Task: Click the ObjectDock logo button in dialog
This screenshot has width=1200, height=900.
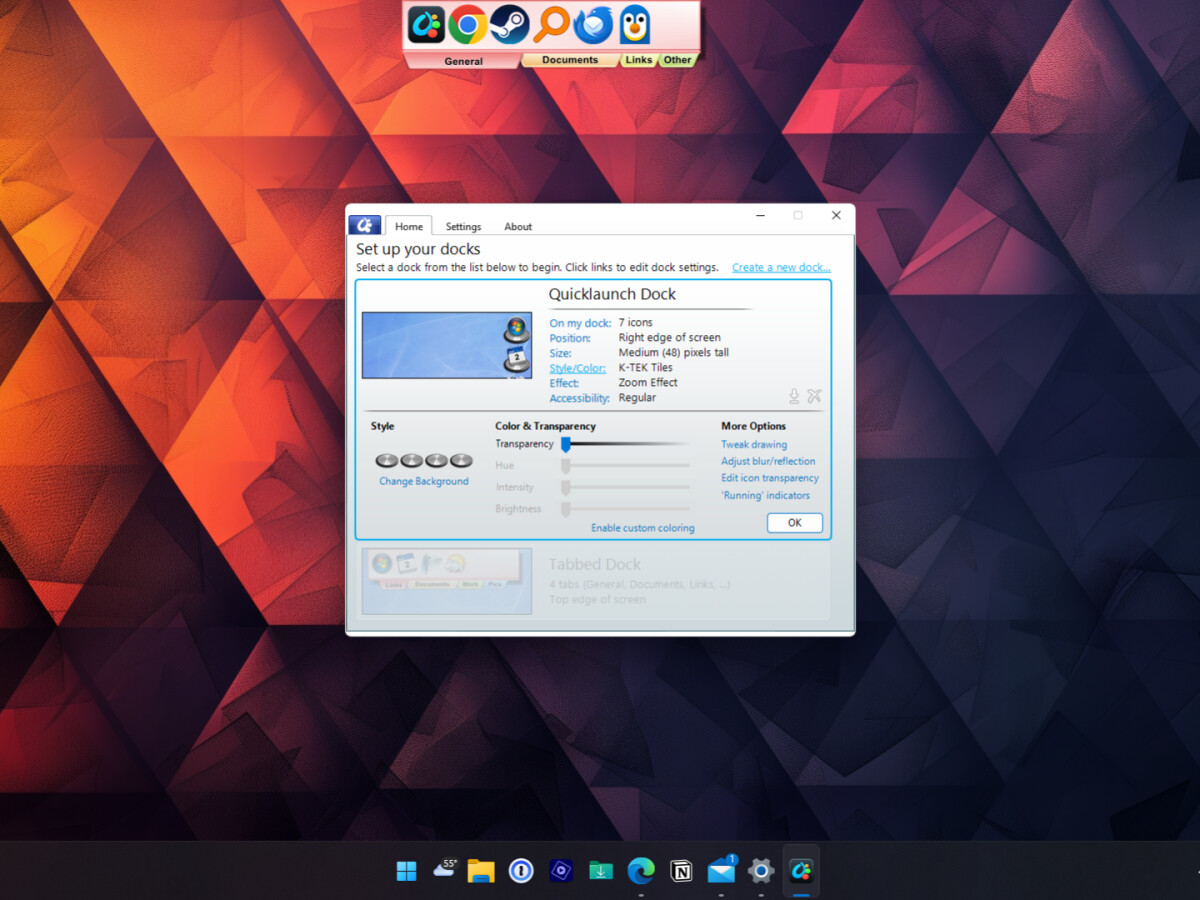Action: point(364,225)
